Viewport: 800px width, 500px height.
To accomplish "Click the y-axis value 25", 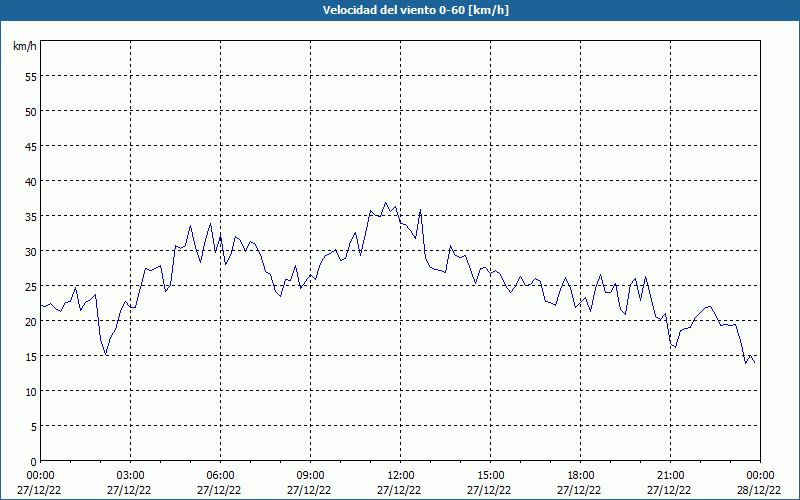I will (31, 286).
